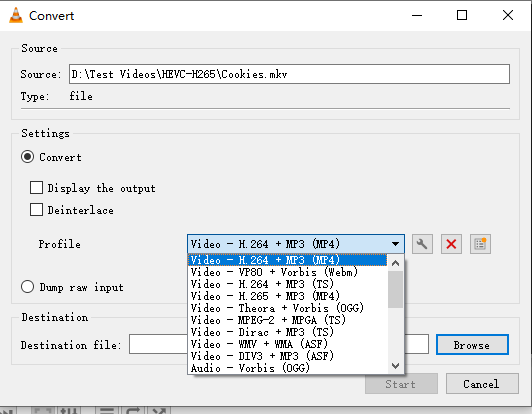Enable Display the output checkbox
The height and width of the screenshot is (414, 532).
coord(36,187)
